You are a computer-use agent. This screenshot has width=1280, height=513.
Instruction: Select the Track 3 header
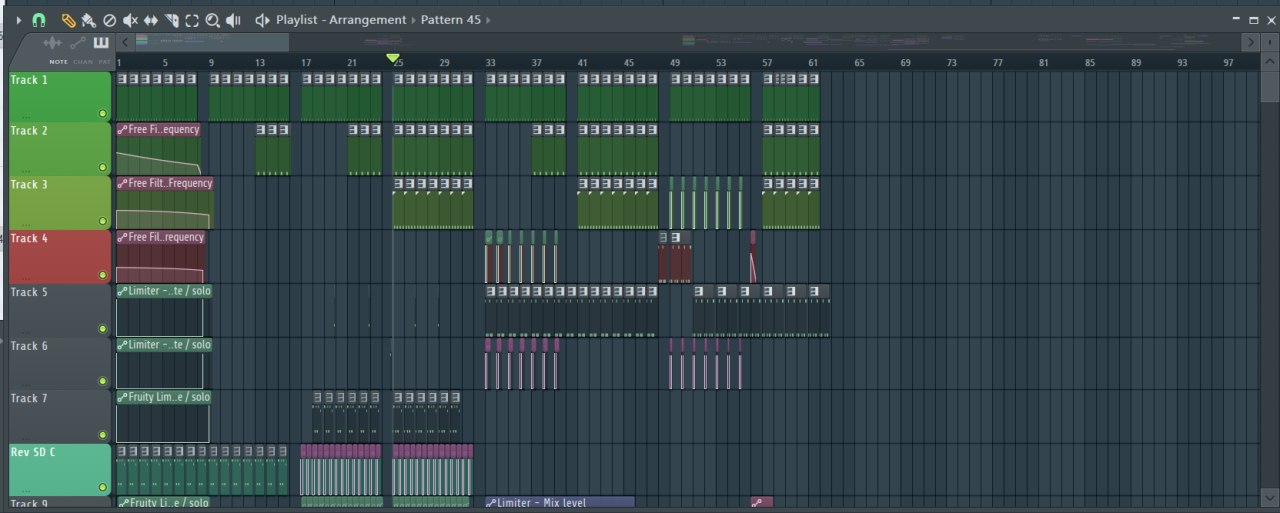click(x=59, y=203)
